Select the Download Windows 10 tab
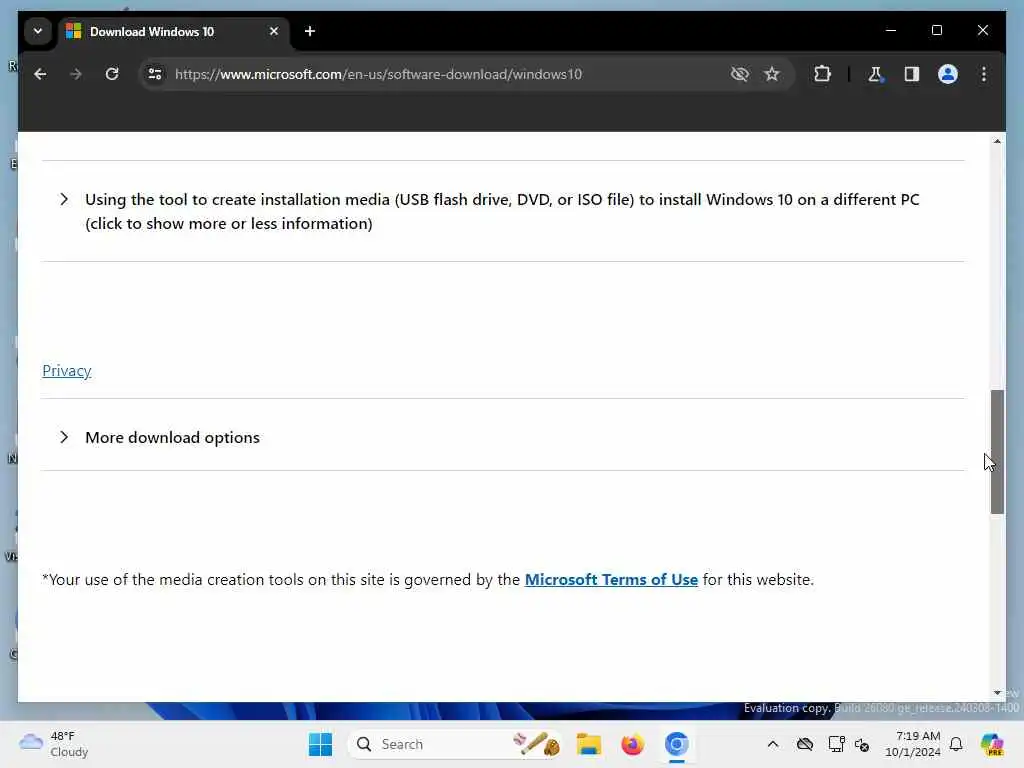The image size is (1024, 768). pyautogui.click(x=173, y=31)
